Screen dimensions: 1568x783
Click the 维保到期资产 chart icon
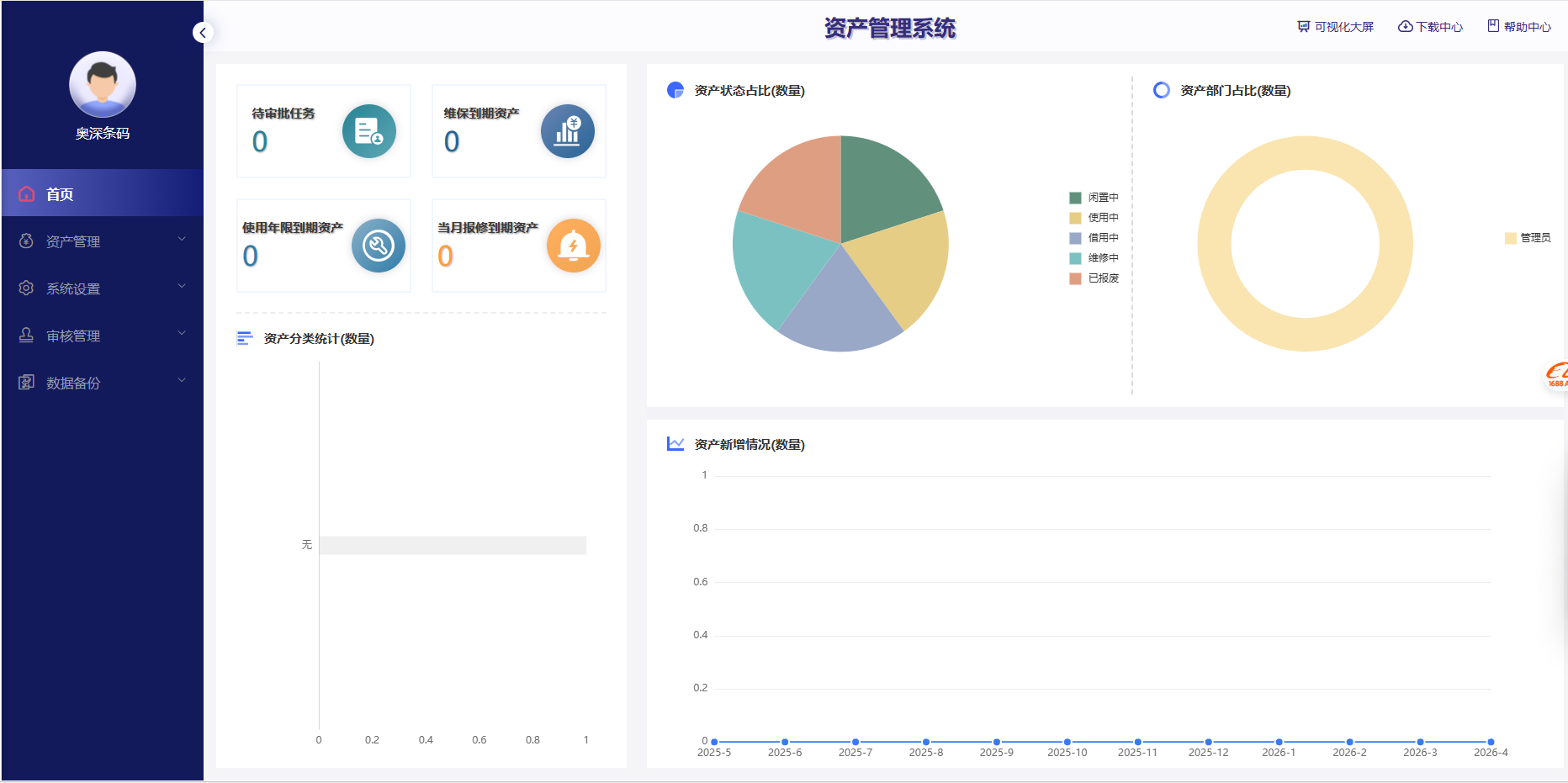coord(567,131)
